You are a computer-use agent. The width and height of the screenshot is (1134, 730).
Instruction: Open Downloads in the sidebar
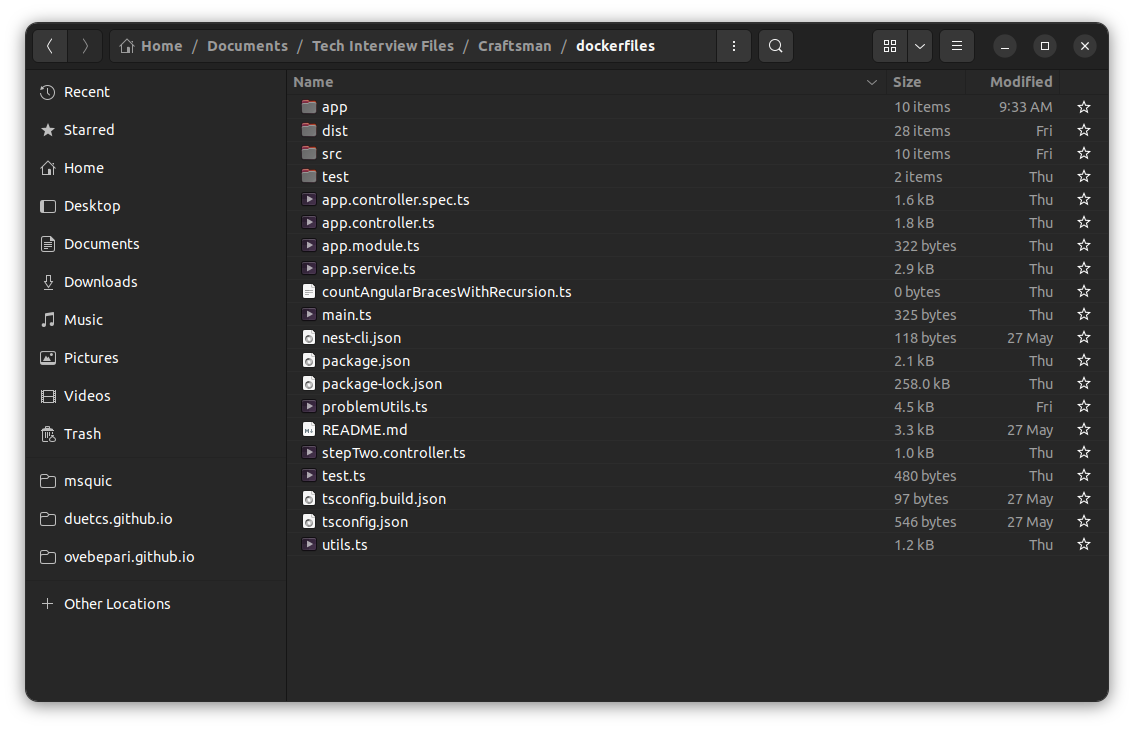(x=155, y=282)
